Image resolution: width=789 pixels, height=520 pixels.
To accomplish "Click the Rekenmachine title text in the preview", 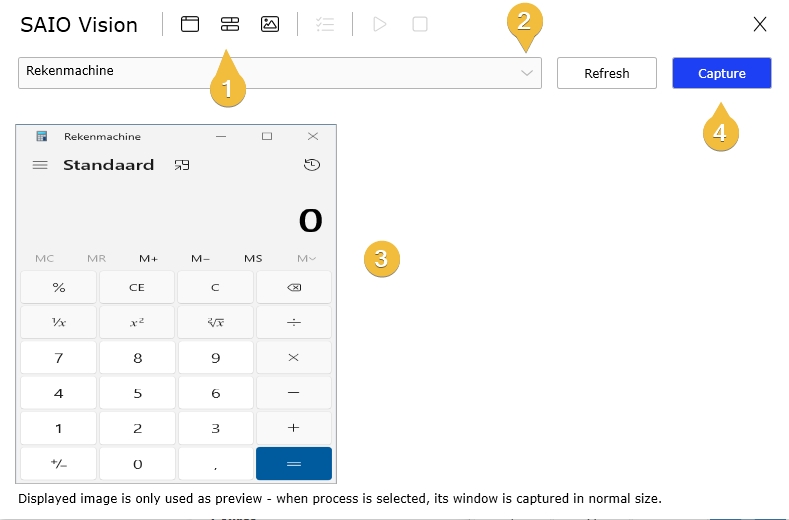I will pos(102,136).
